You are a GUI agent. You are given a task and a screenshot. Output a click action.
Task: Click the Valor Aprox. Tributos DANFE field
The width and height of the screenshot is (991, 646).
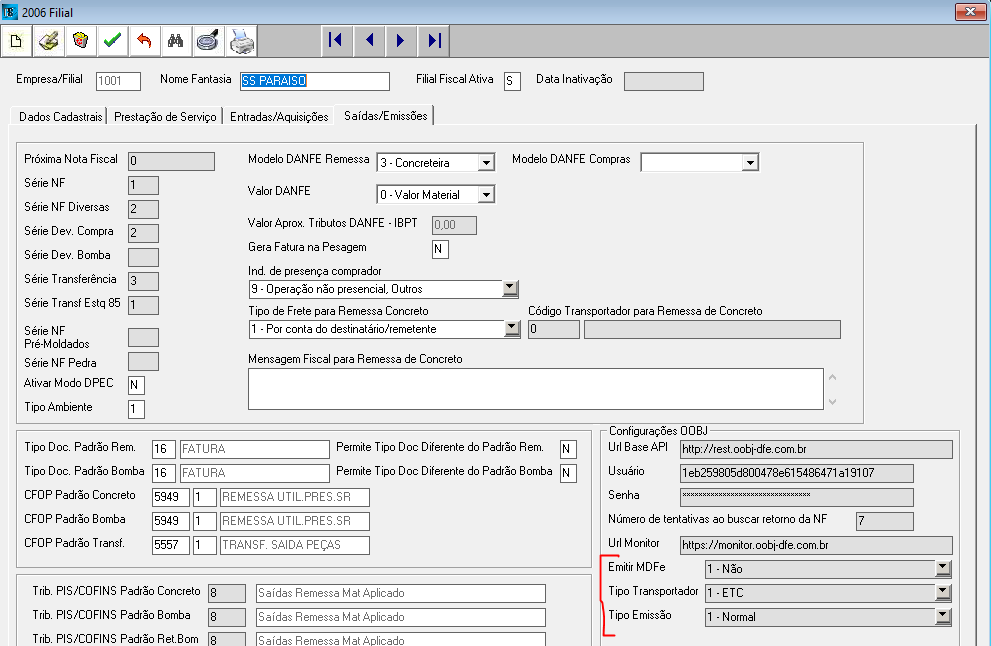(x=454, y=225)
